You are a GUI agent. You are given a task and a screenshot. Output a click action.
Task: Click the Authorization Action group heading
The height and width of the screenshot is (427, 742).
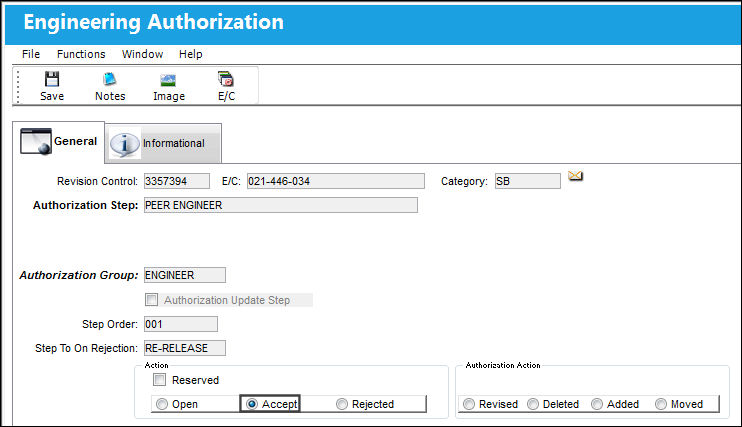click(x=503, y=365)
